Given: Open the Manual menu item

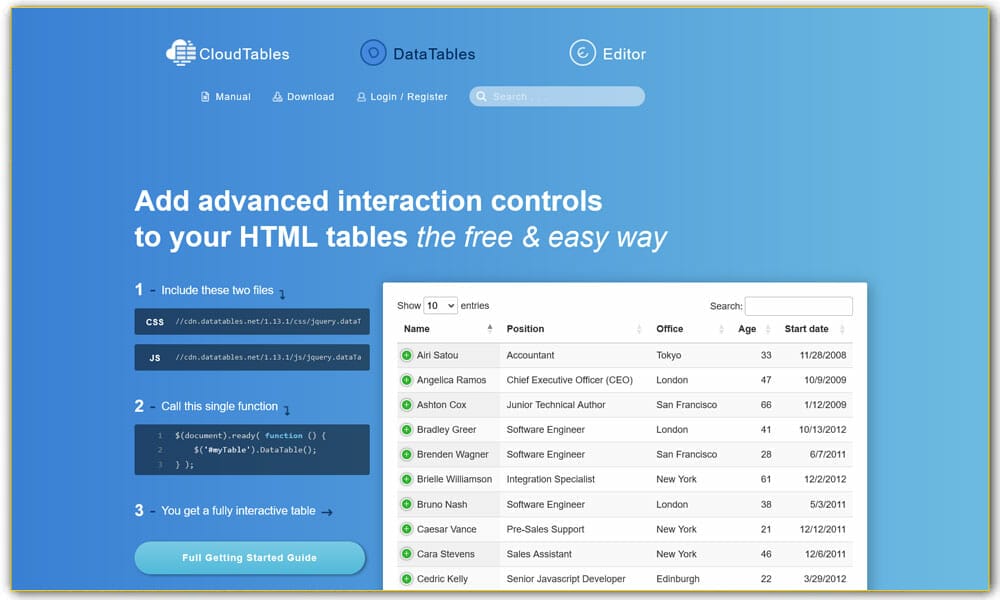Looking at the screenshot, I should tap(225, 97).
